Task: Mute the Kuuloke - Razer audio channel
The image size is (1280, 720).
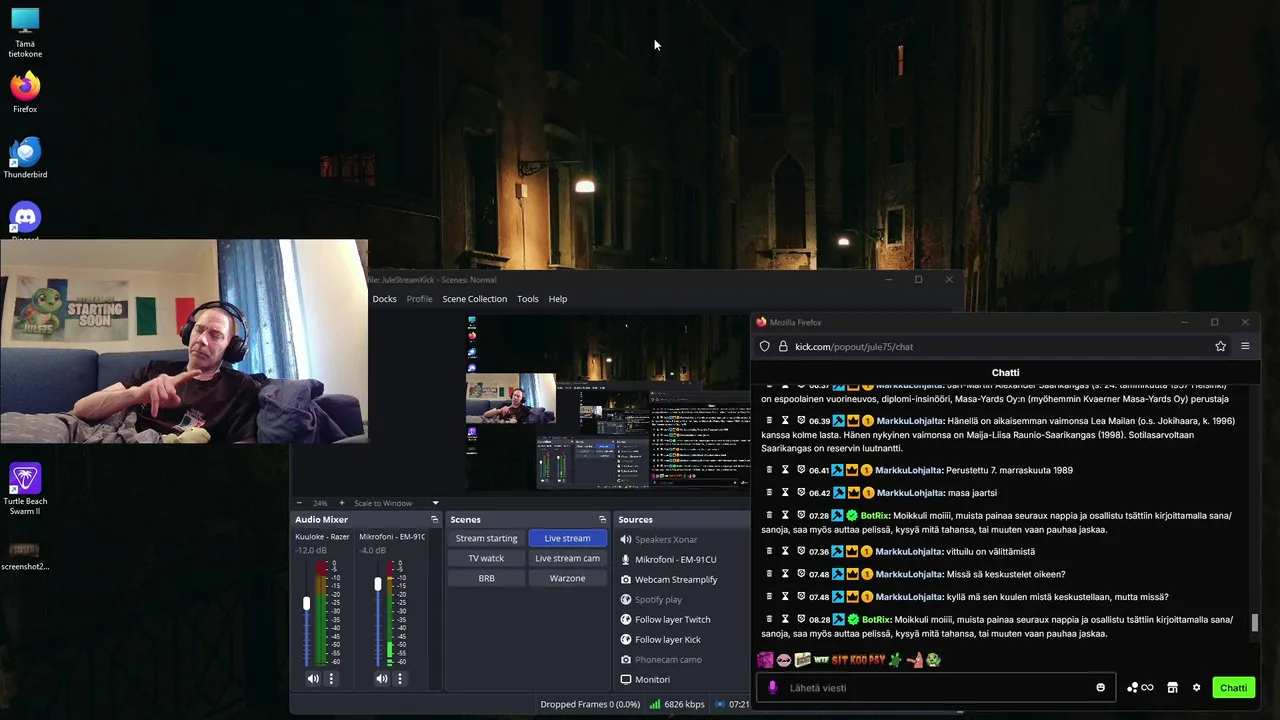Action: [313, 678]
